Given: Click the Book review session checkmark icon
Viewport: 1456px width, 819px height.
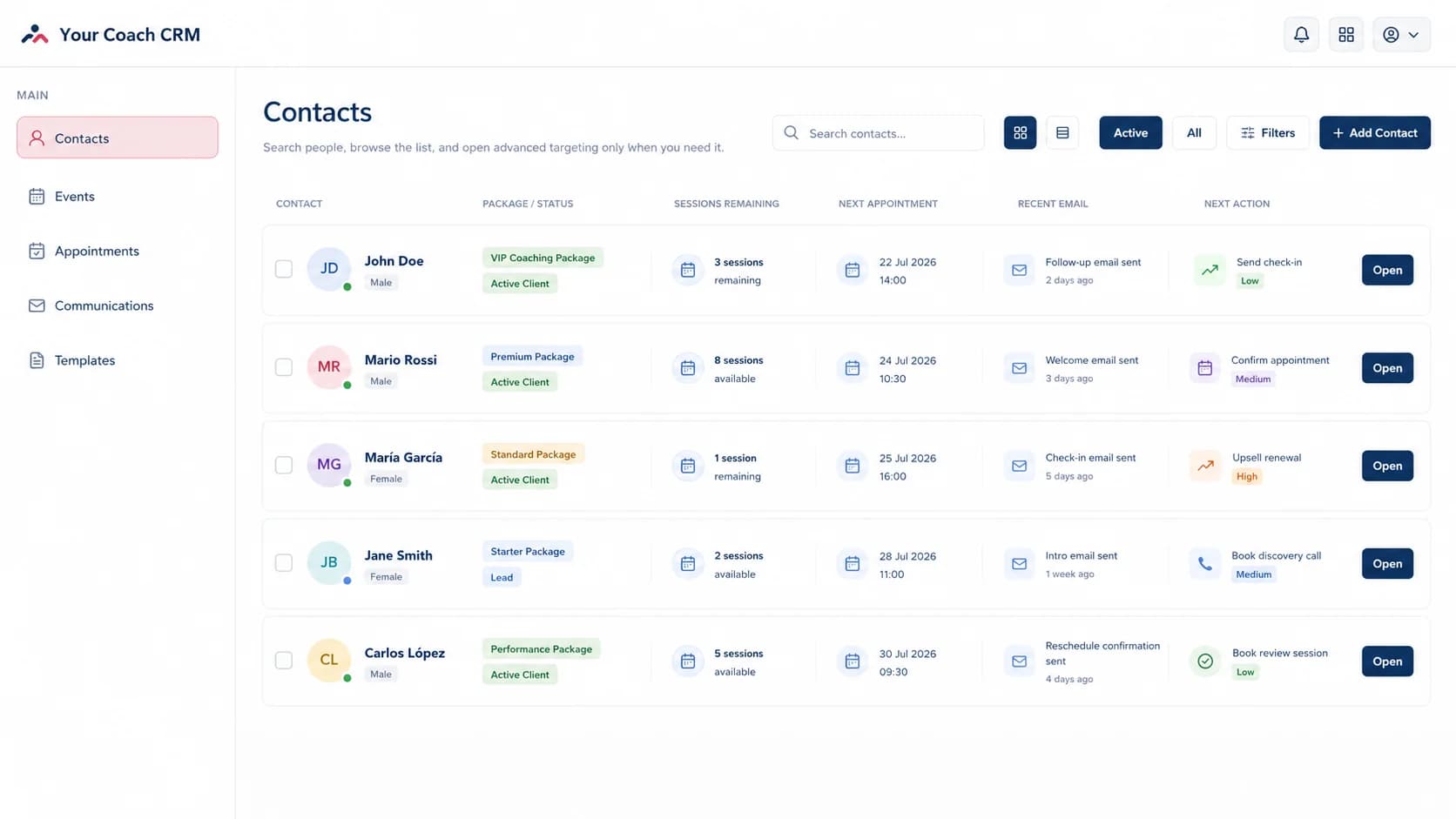Looking at the screenshot, I should point(1205,662).
